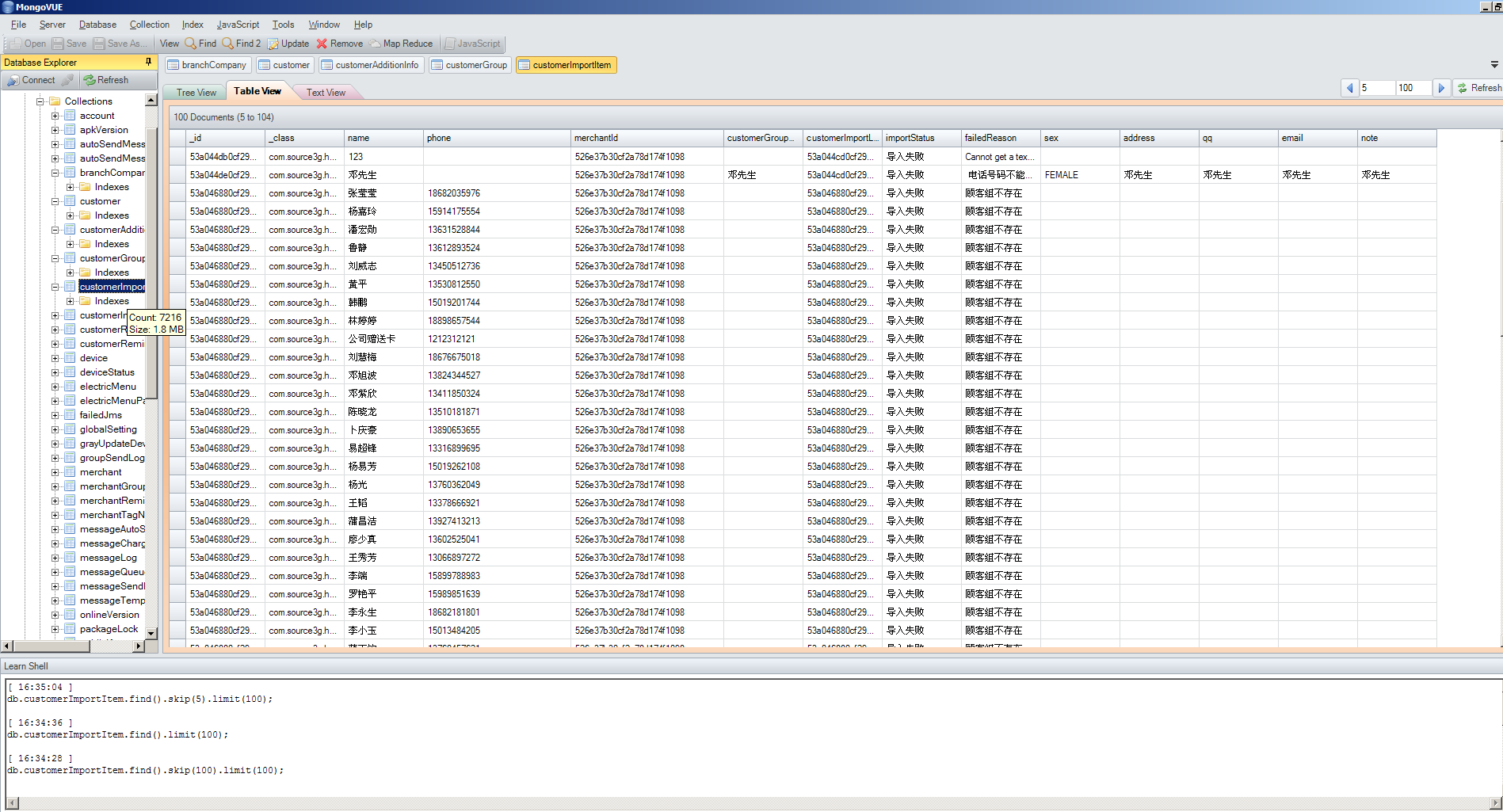The height and width of the screenshot is (812, 1503).
Task: Go to previous page of documents
Action: point(1349,88)
